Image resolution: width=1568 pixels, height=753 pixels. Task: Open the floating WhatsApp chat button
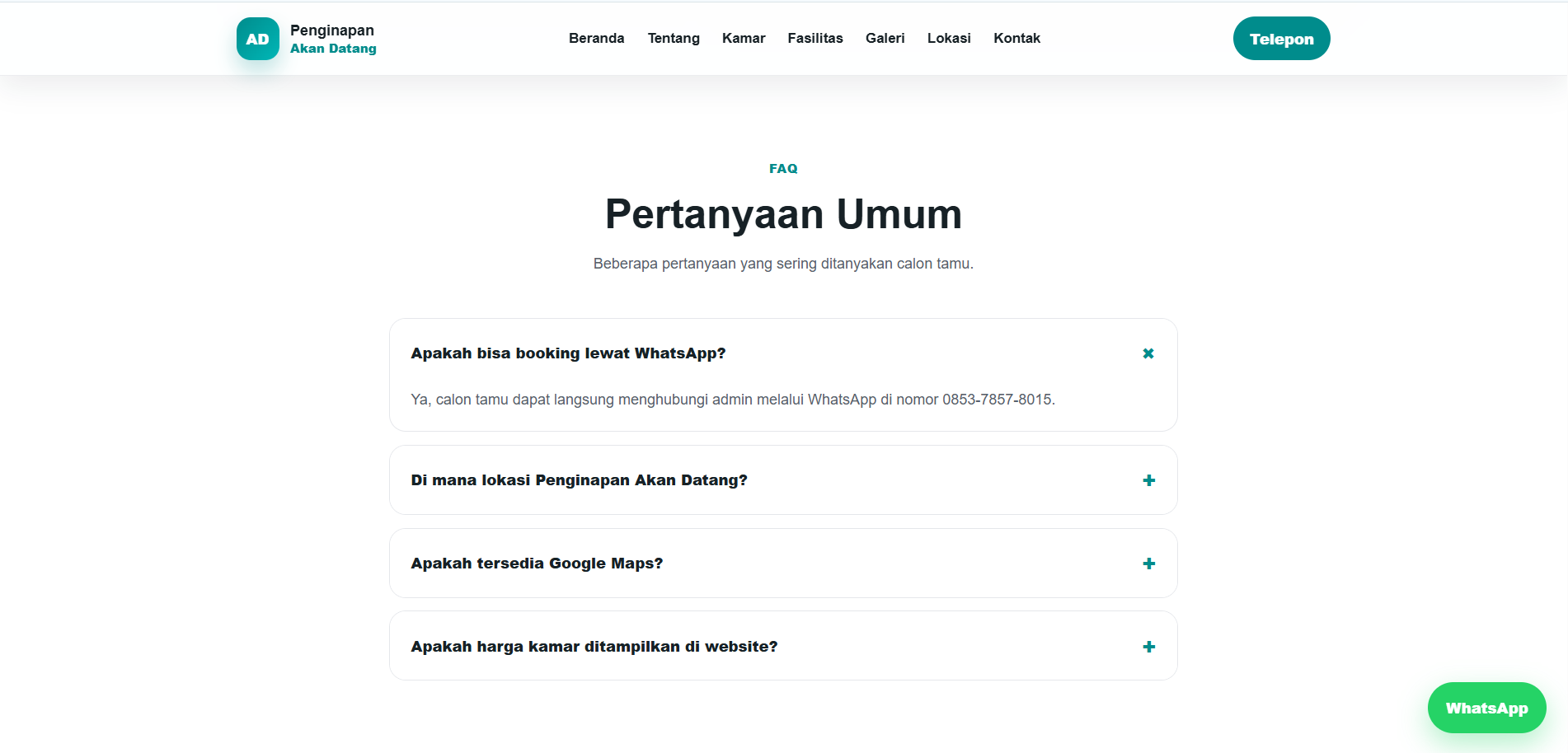point(1486,708)
